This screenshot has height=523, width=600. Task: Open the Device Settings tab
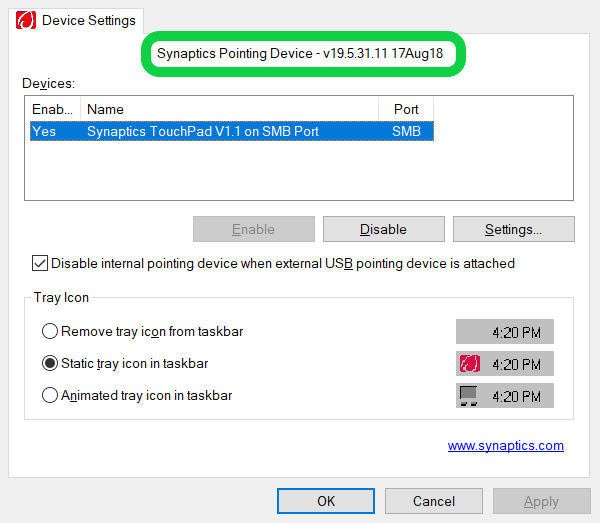tap(76, 21)
